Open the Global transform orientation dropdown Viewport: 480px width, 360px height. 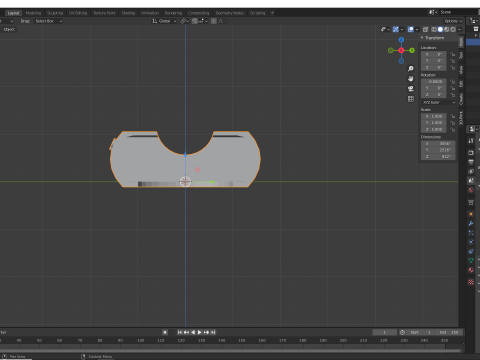[164, 21]
